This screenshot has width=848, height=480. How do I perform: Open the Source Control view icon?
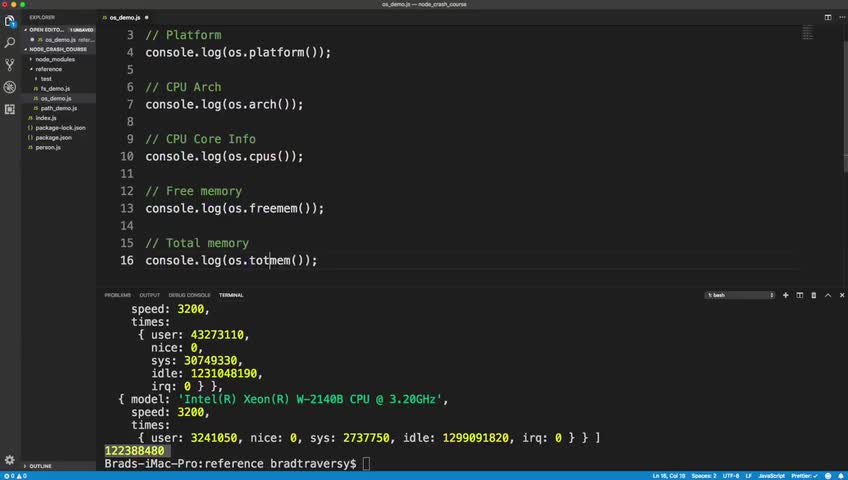(x=10, y=65)
